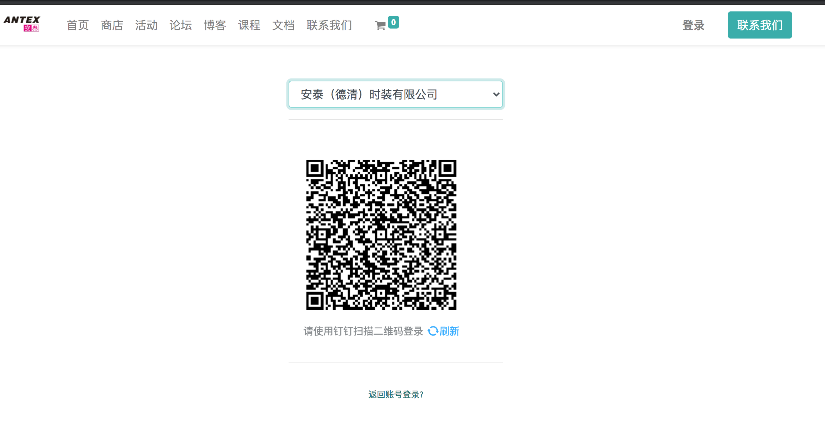Screen dimensions: 825x436
Task: Go to 首页 in the navigation bar
Action: 78,26
